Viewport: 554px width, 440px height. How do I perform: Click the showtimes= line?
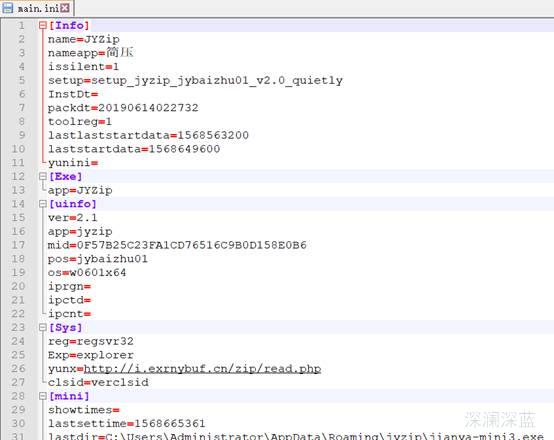[84, 410]
